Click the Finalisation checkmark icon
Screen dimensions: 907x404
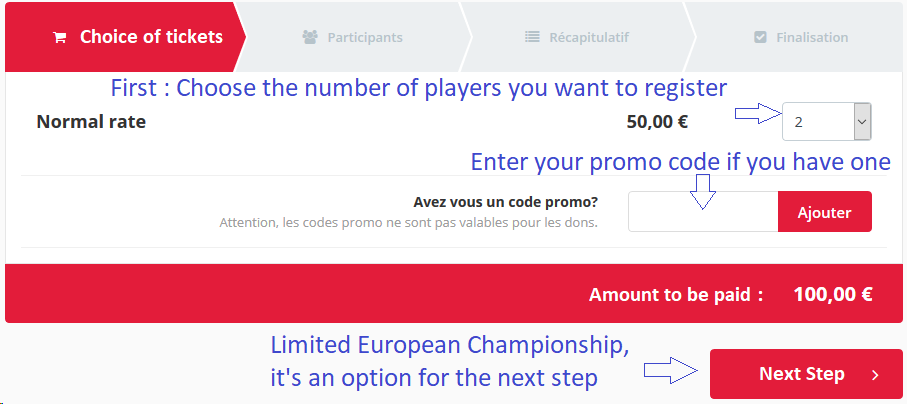tap(760, 37)
